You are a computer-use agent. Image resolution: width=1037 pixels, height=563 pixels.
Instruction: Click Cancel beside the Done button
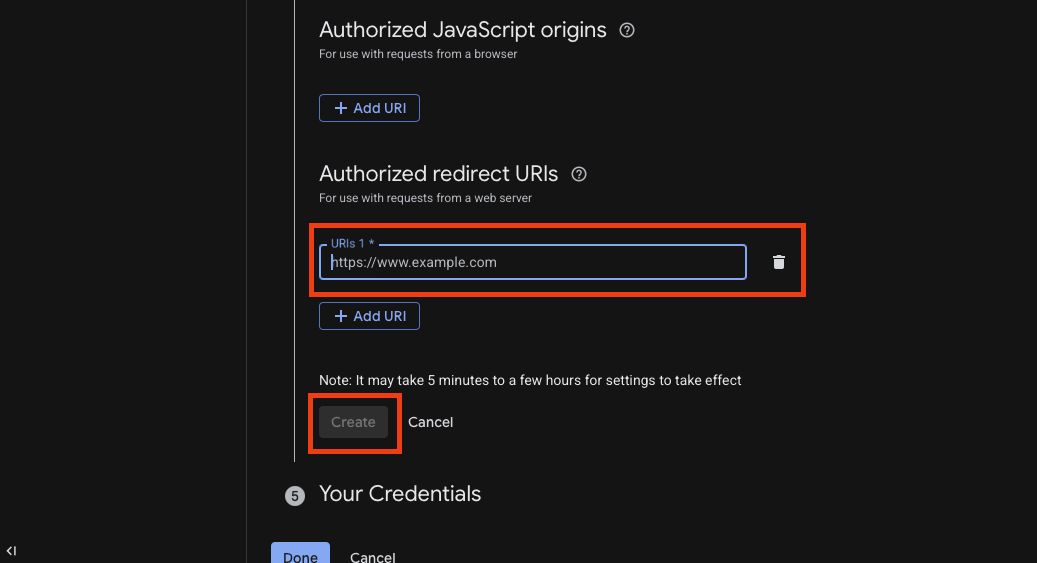[372, 557]
